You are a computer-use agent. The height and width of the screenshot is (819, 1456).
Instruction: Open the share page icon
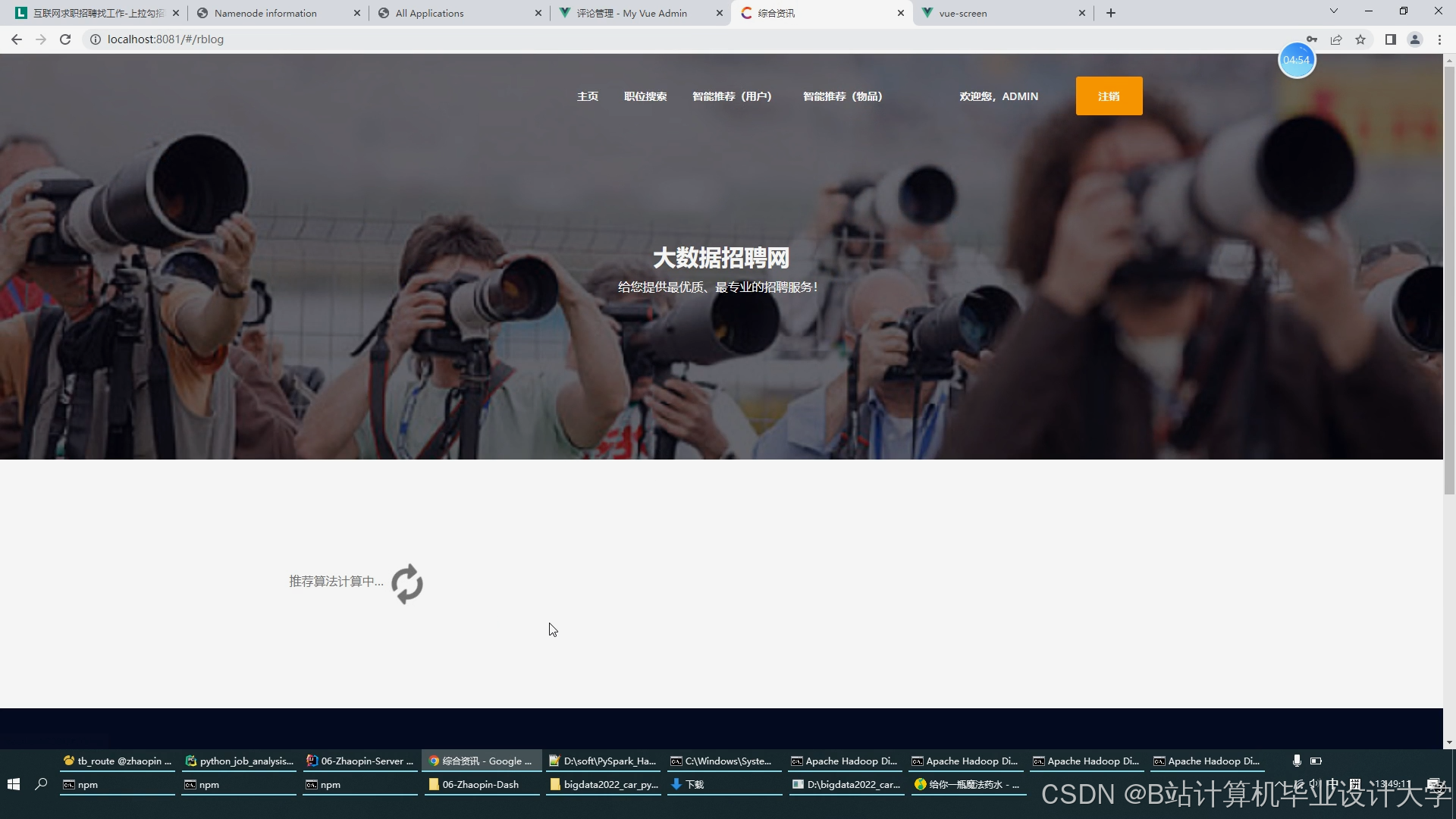1336,39
